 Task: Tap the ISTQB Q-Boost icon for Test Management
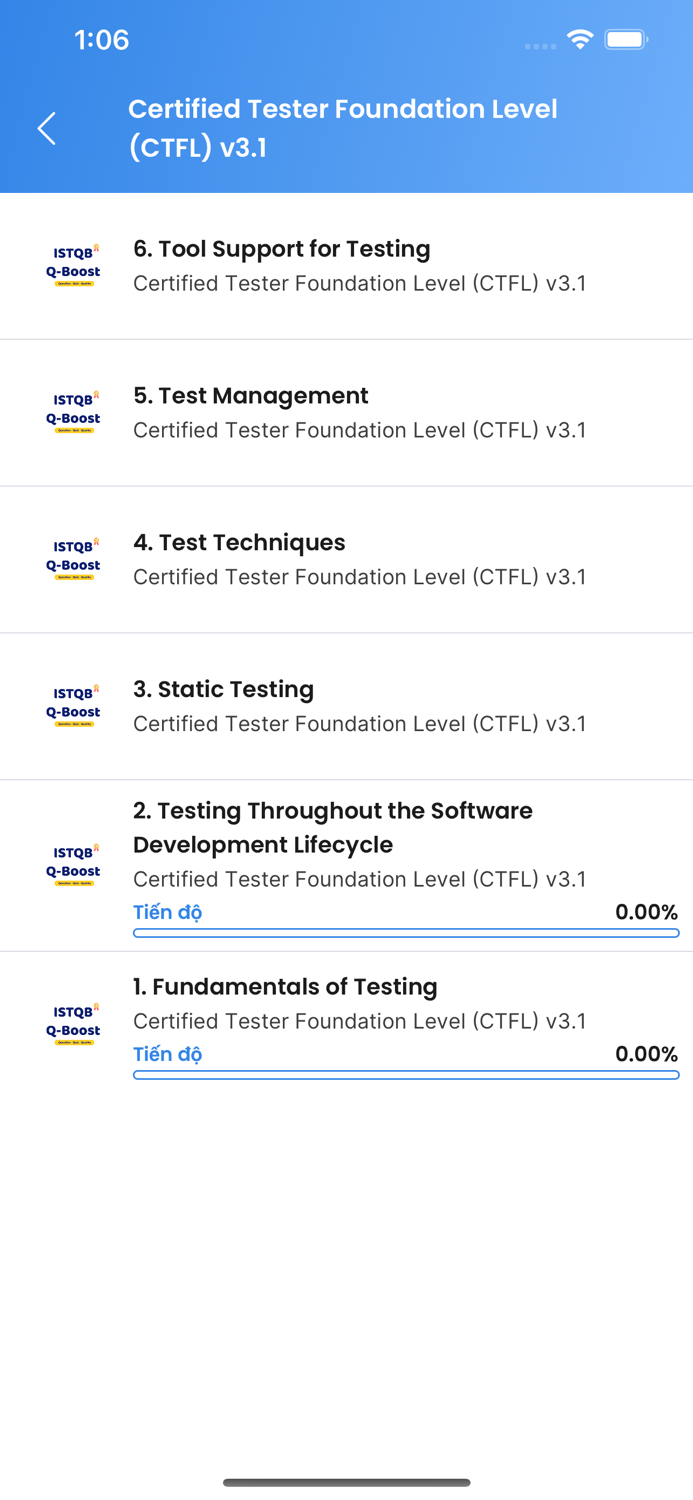tap(73, 411)
